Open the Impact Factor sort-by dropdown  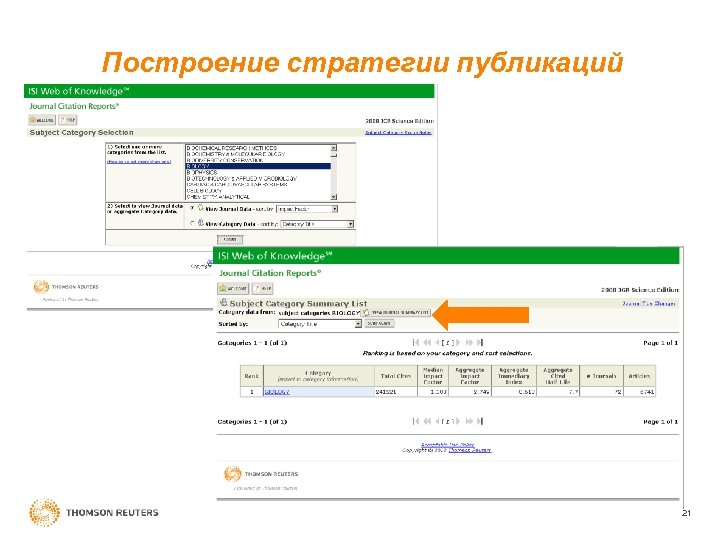click(x=307, y=209)
